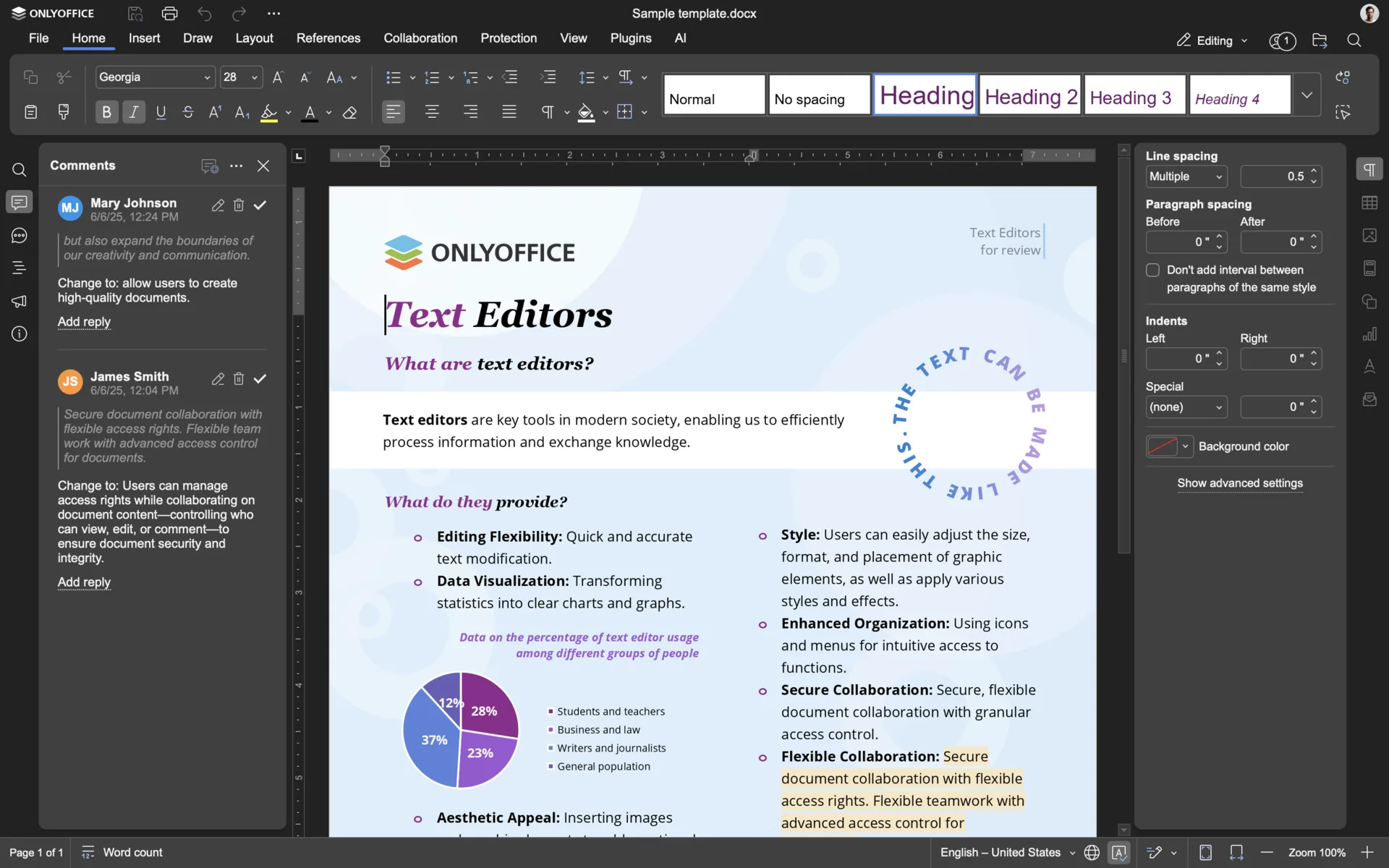1389x868 pixels.
Task: Open the Image settings panel
Action: click(1369, 235)
